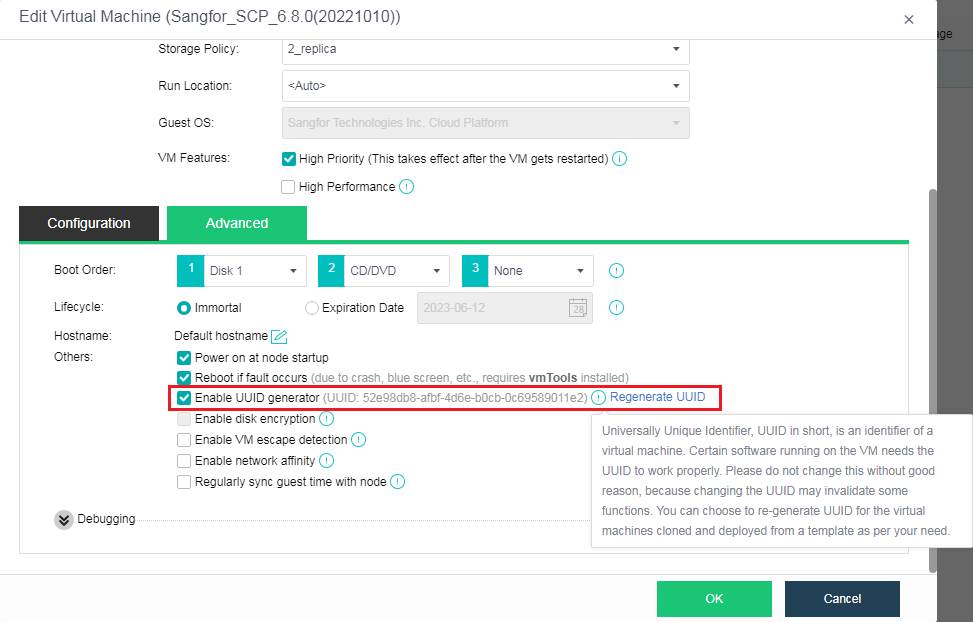Click info icon beside Enable disk encryption
Image resolution: width=973 pixels, height=622 pixels.
point(325,419)
